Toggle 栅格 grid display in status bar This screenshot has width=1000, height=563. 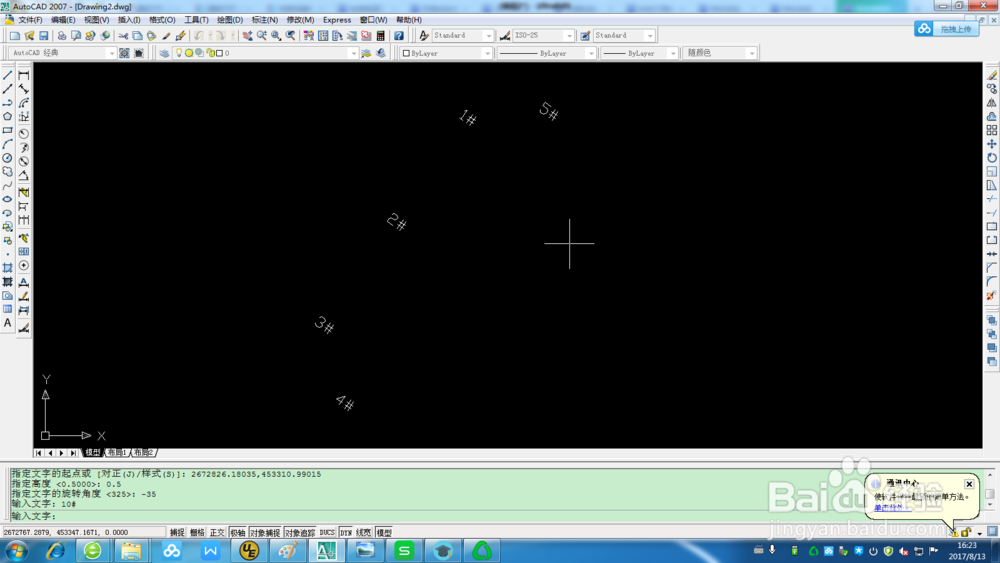[x=197, y=532]
